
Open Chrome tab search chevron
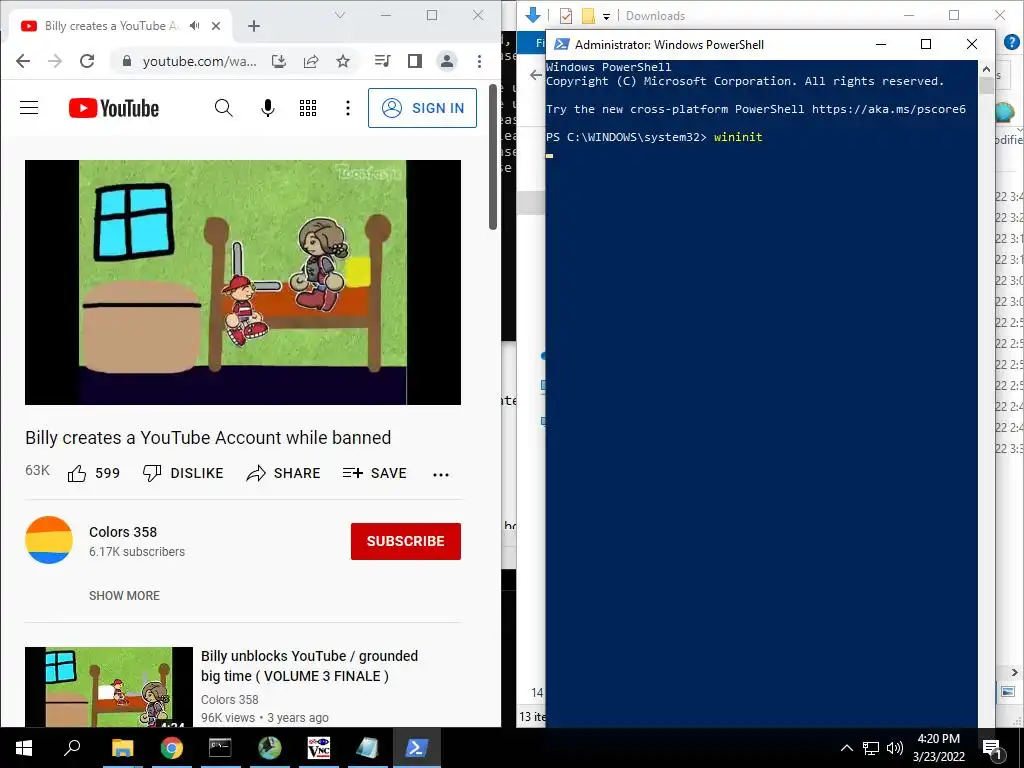pos(340,15)
